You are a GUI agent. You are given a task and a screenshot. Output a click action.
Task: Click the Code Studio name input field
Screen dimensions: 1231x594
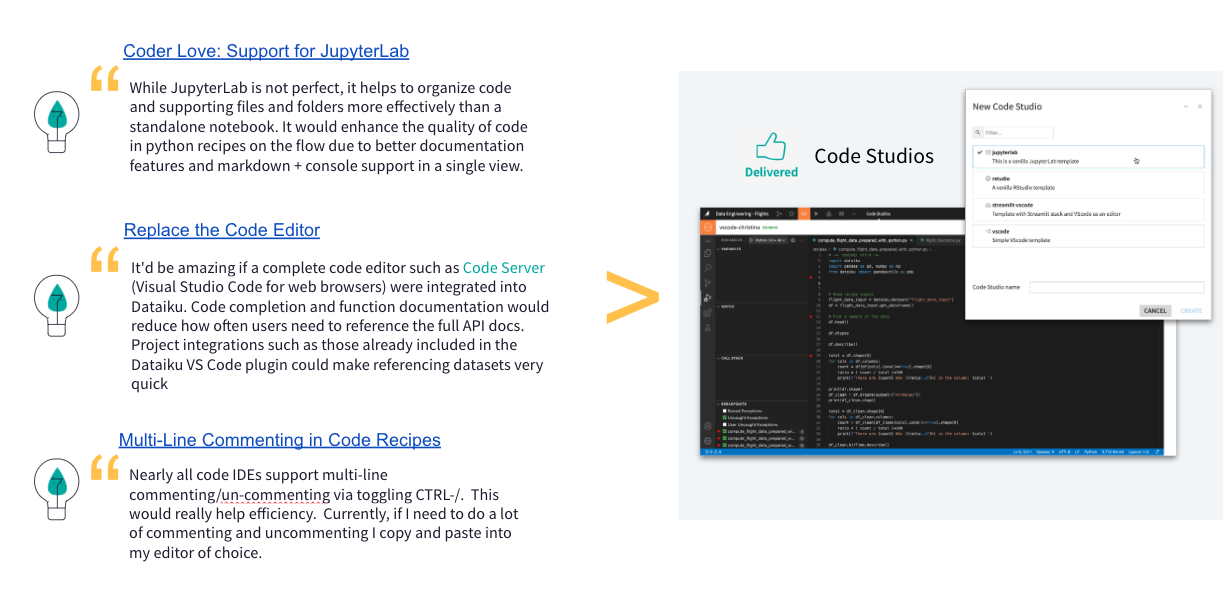pos(1117,287)
